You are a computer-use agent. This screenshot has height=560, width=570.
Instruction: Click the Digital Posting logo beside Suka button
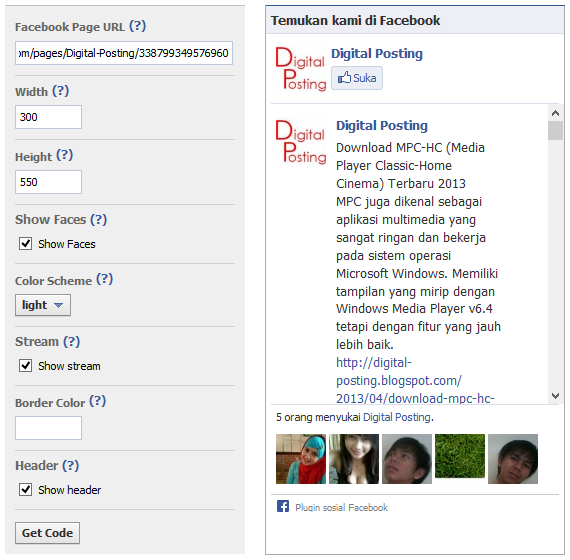(301, 69)
